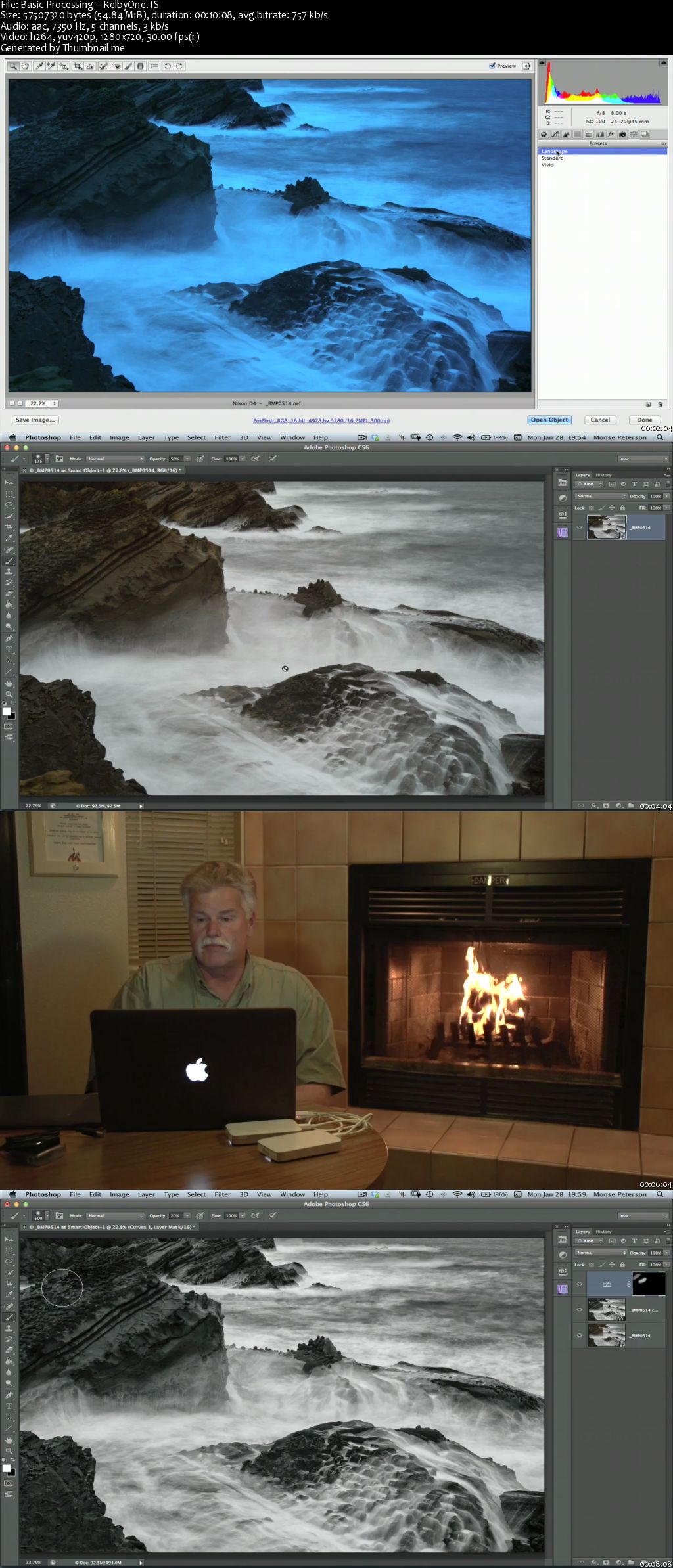Open the Tone Curve panel tab in Camera Raw

point(555,134)
